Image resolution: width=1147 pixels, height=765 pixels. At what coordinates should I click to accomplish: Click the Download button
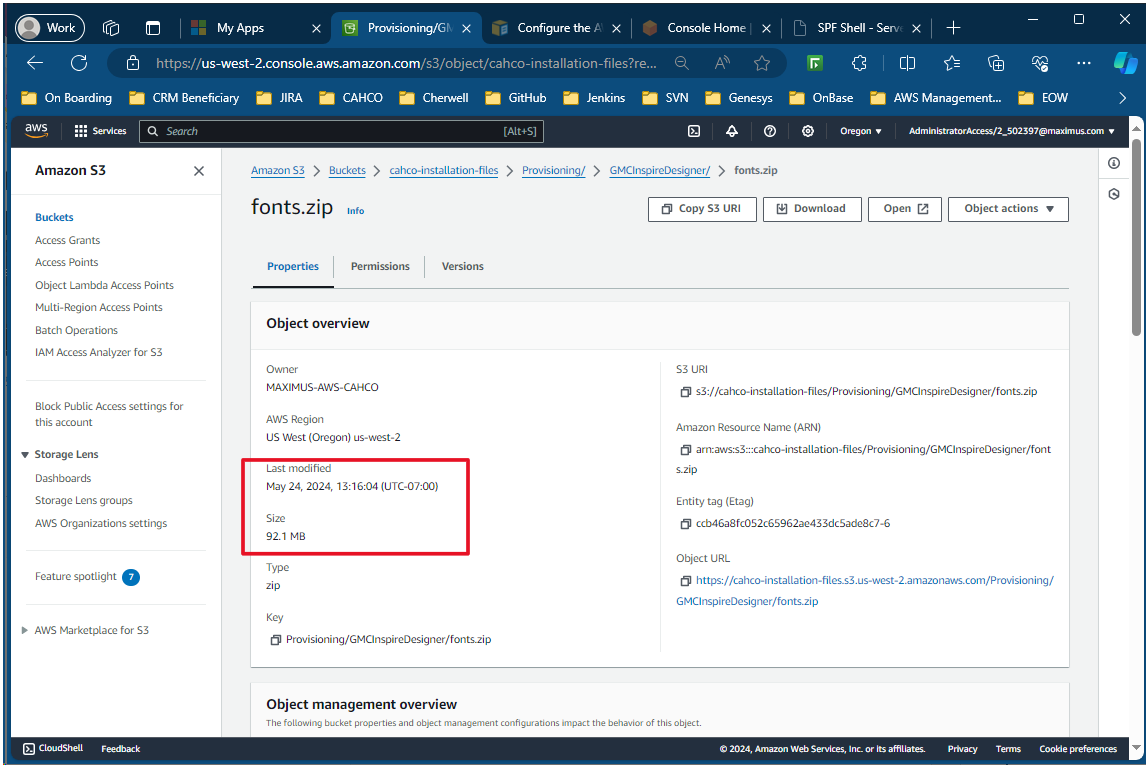812,209
